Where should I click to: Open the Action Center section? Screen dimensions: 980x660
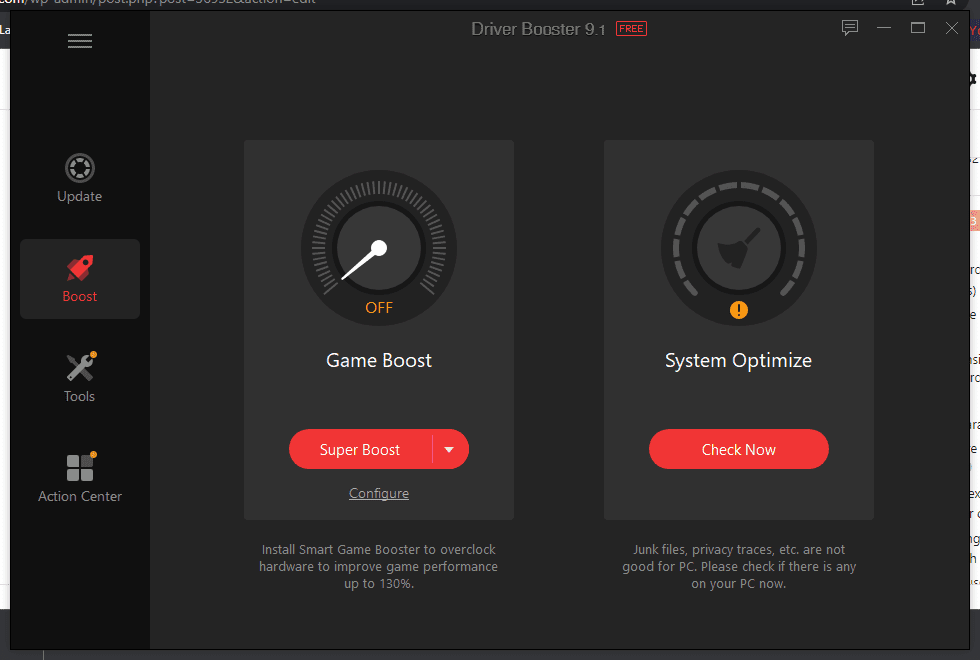pyautogui.click(x=80, y=478)
